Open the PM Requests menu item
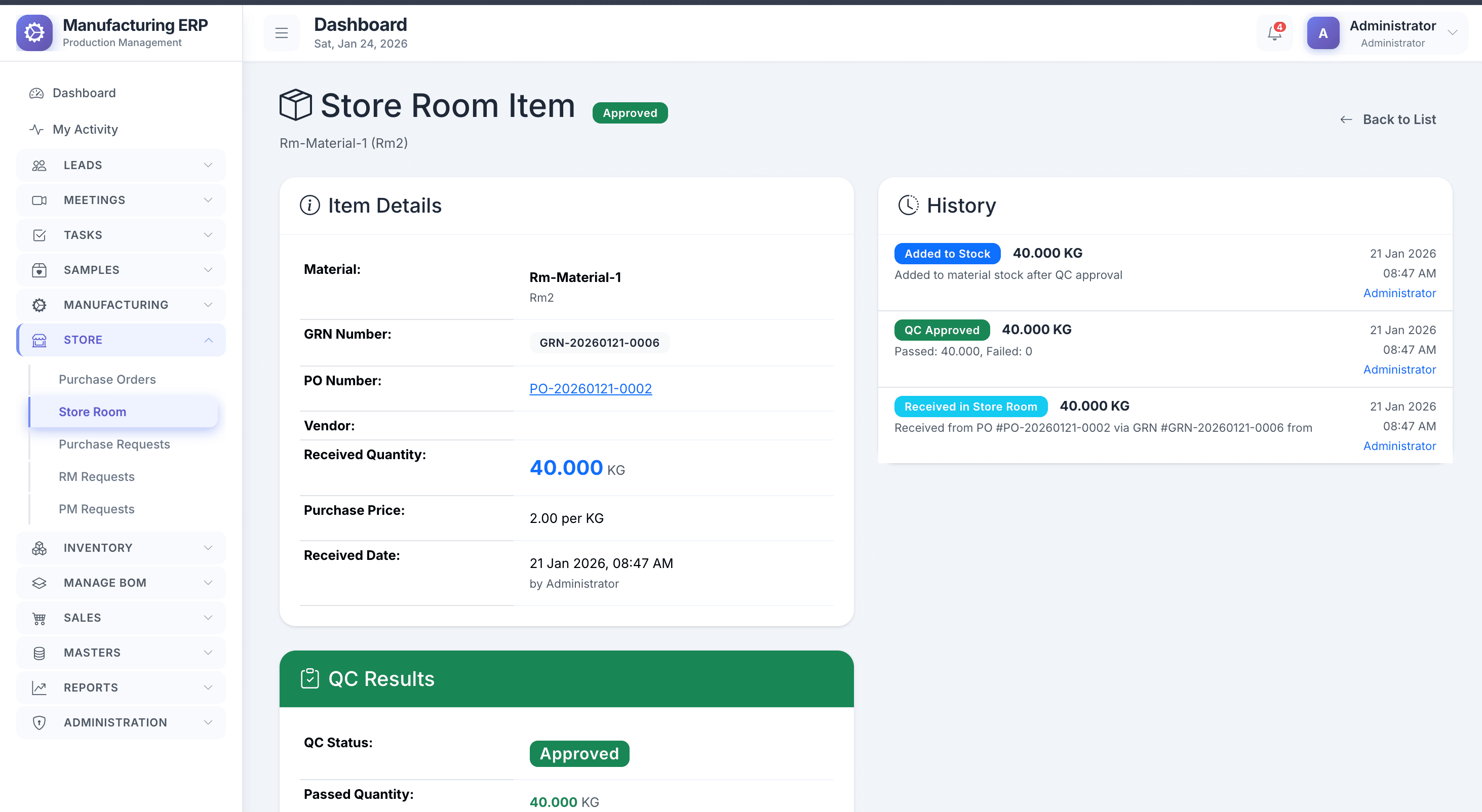The width and height of the screenshot is (1482, 812). coord(97,509)
